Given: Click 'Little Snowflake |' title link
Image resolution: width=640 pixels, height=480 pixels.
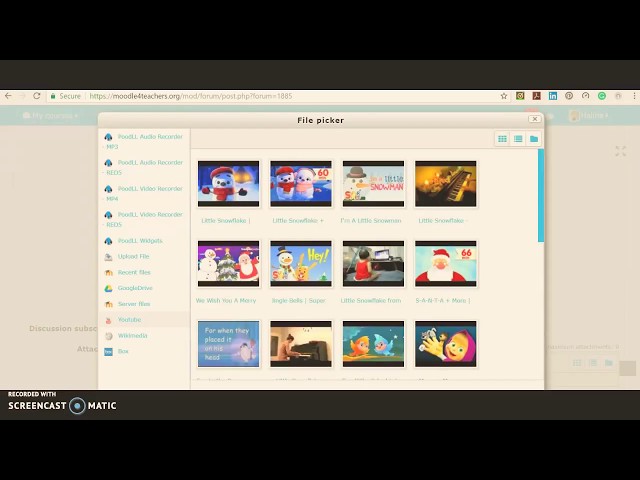Looking at the screenshot, I should 226,220.
